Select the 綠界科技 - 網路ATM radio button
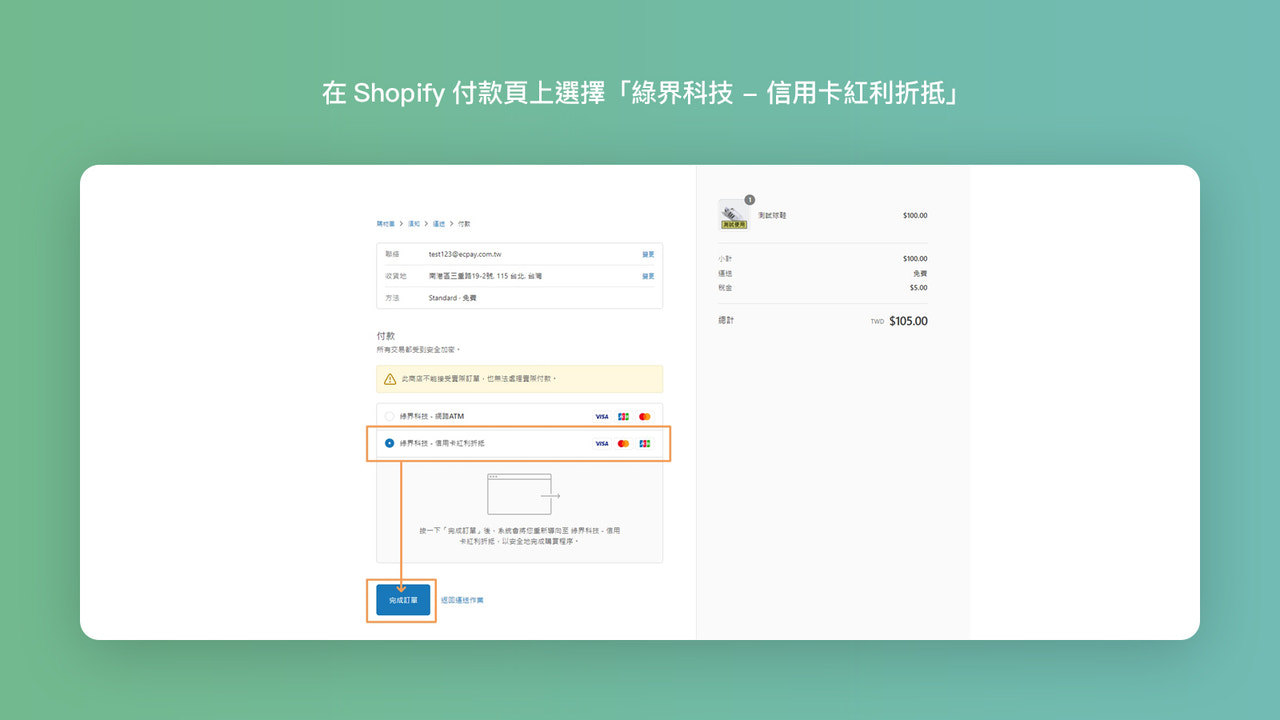Image resolution: width=1280 pixels, height=720 pixels. (389, 416)
